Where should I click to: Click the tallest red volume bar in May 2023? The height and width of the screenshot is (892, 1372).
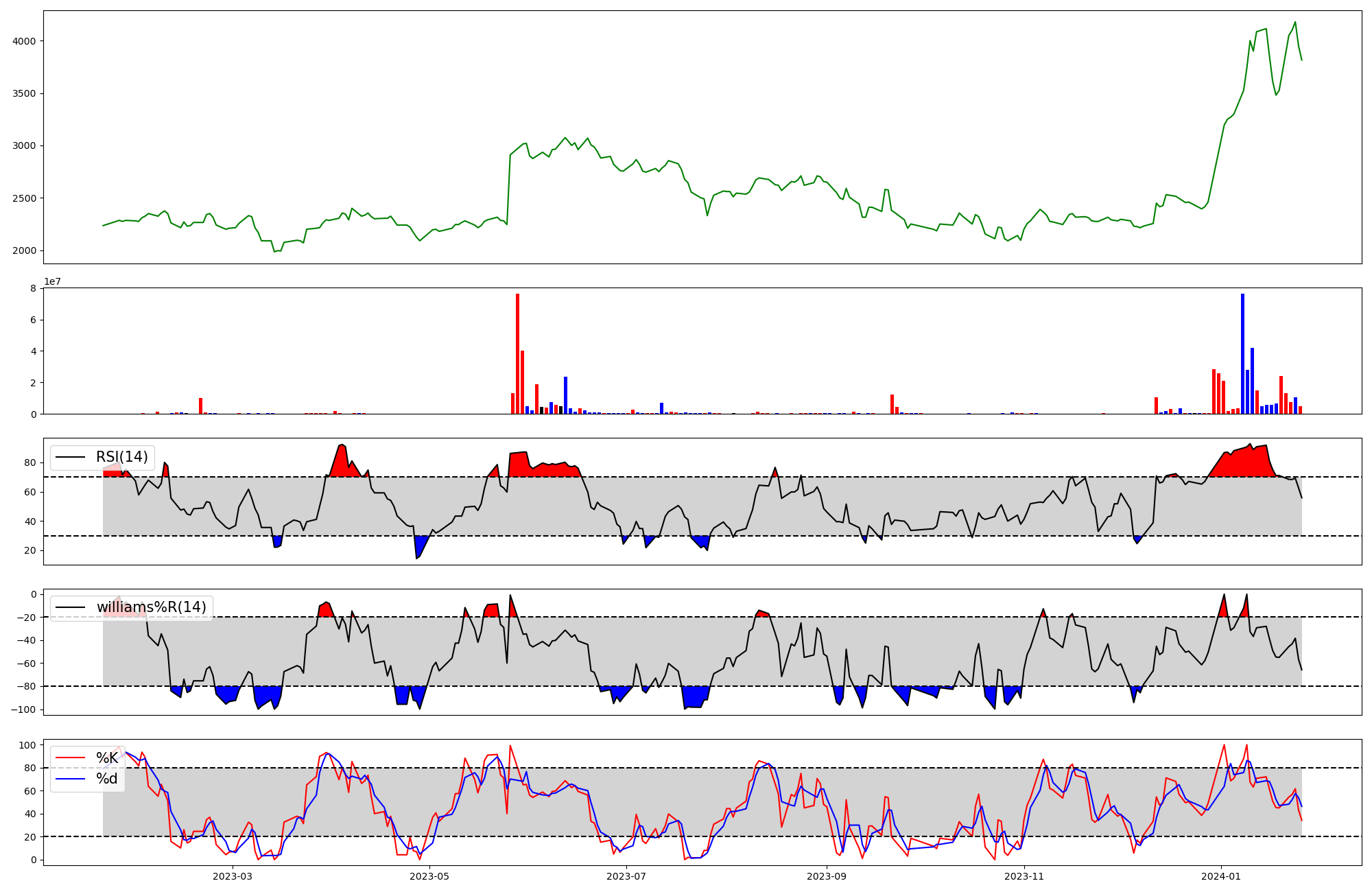tap(517, 353)
